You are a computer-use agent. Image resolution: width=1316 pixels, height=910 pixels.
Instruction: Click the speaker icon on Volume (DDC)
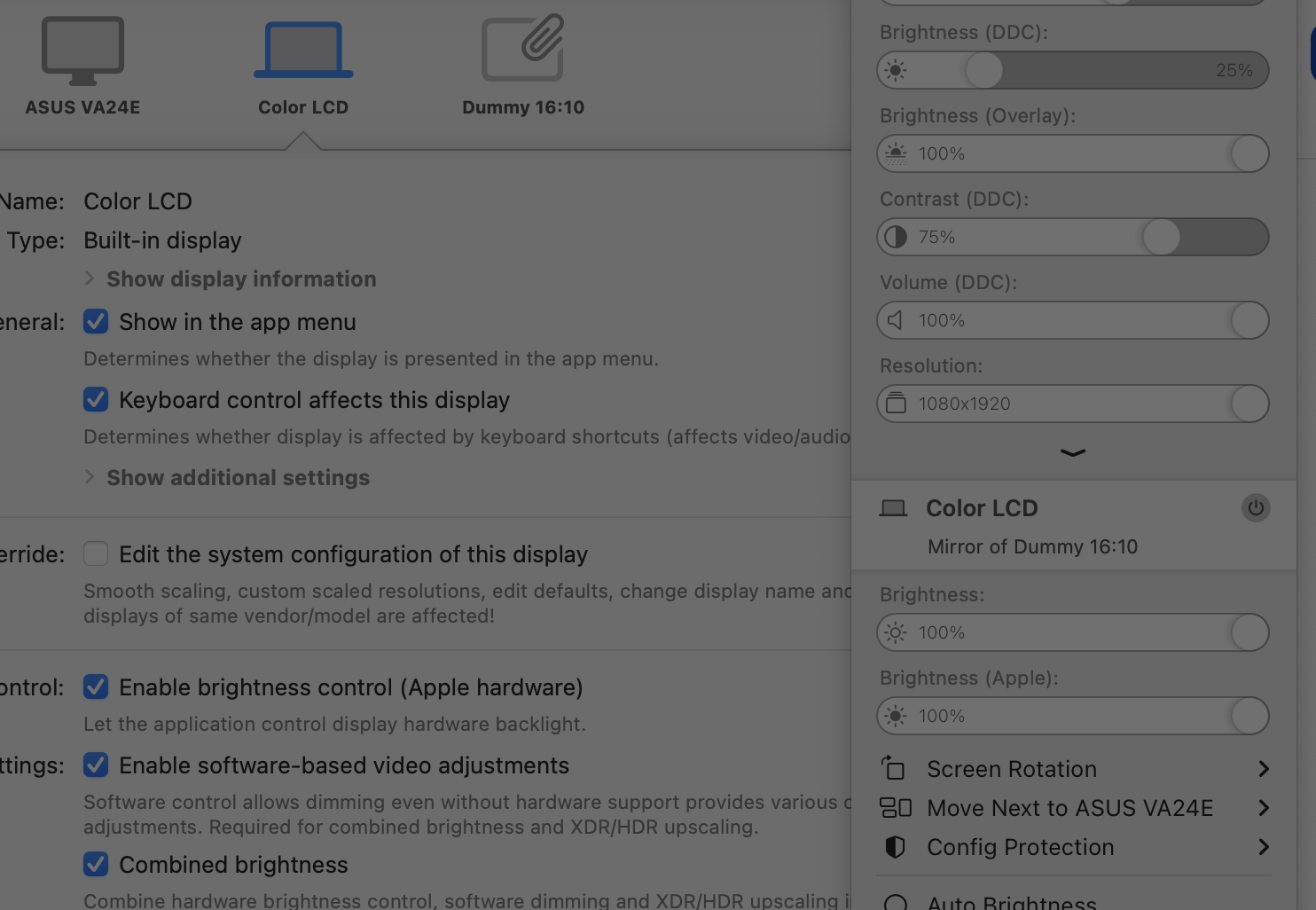pos(896,320)
